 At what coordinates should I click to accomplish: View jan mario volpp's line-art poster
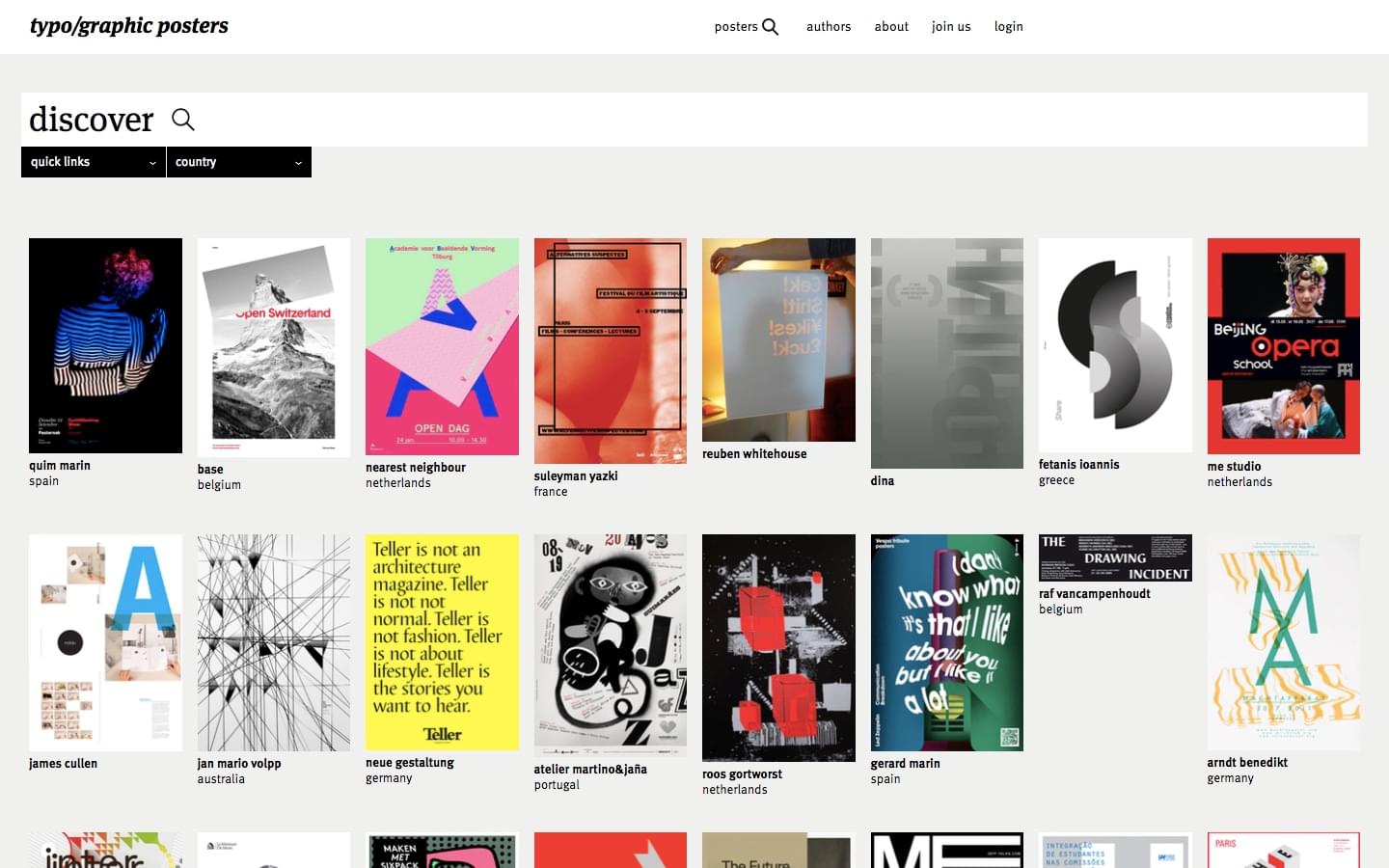274,642
